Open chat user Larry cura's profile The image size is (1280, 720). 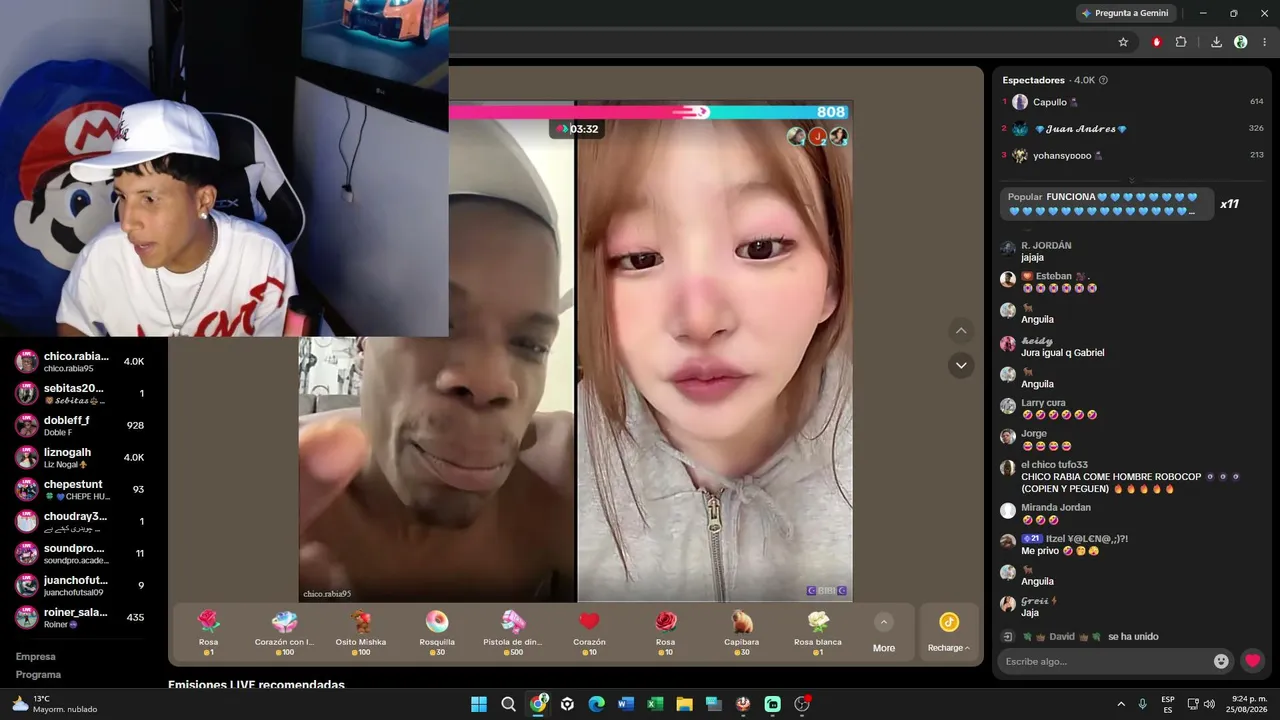point(1043,403)
